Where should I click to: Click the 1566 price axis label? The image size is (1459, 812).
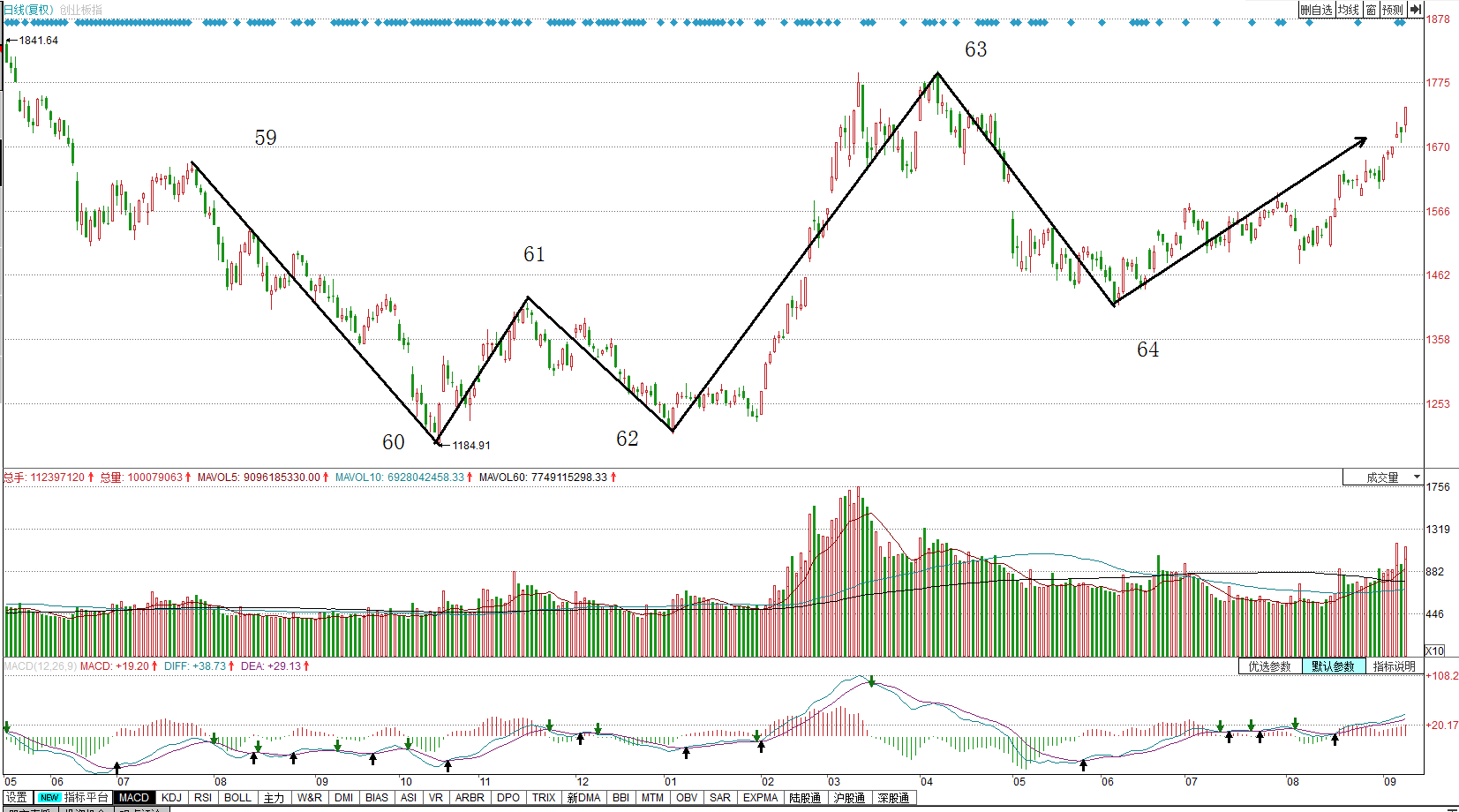(x=1438, y=212)
